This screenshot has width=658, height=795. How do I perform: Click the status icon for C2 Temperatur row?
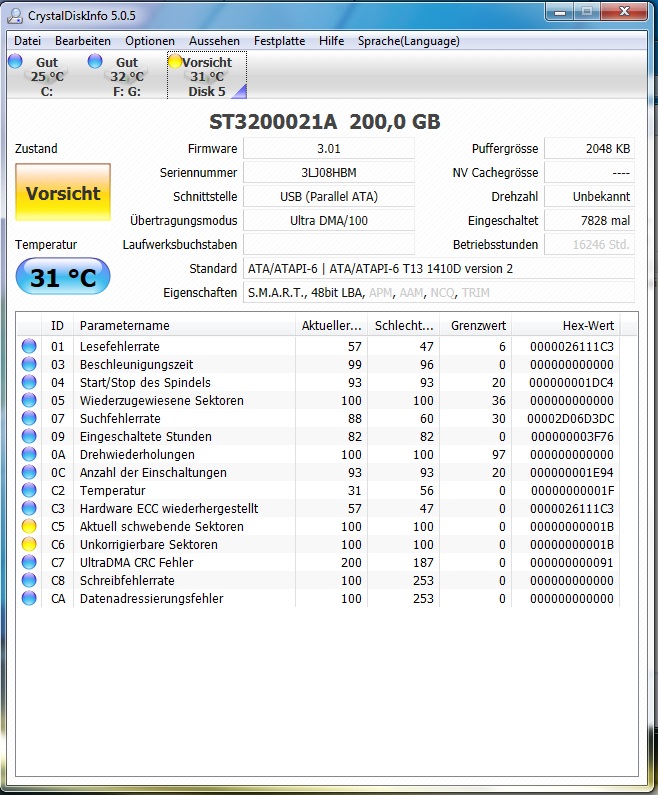pyautogui.click(x=29, y=490)
